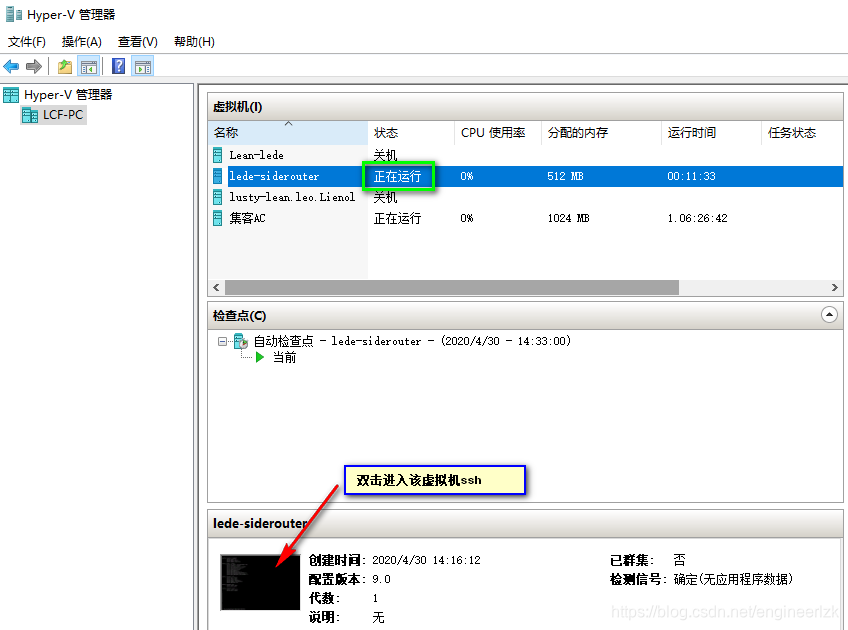
Task: Select the lusty-lean.leo.Lienol virtual machine name
Action: click(292, 197)
